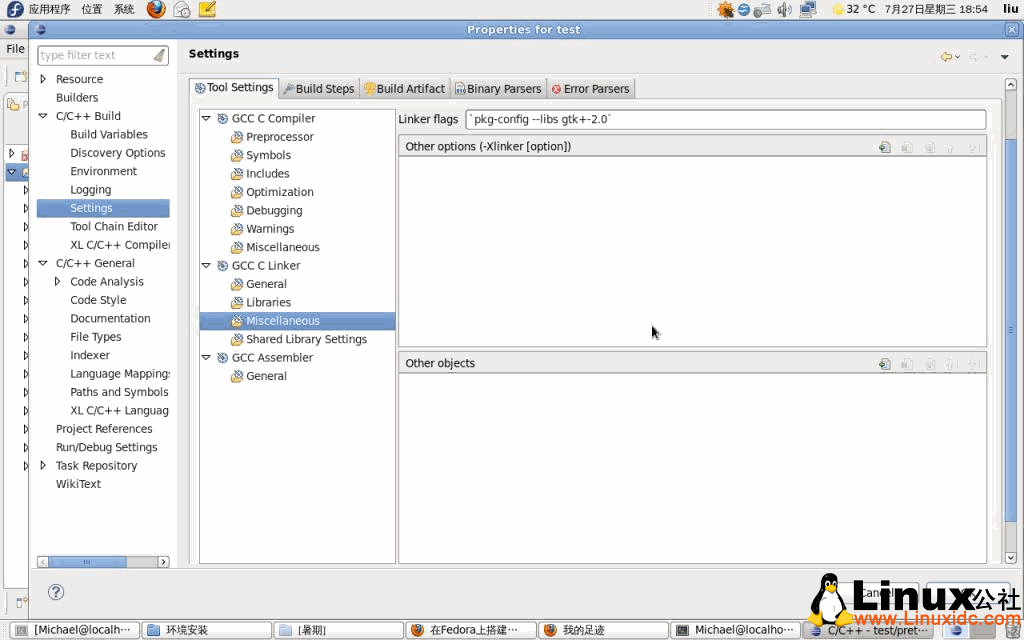Click the Add icon in Other objects section
1024x640 pixels.
[884, 363]
